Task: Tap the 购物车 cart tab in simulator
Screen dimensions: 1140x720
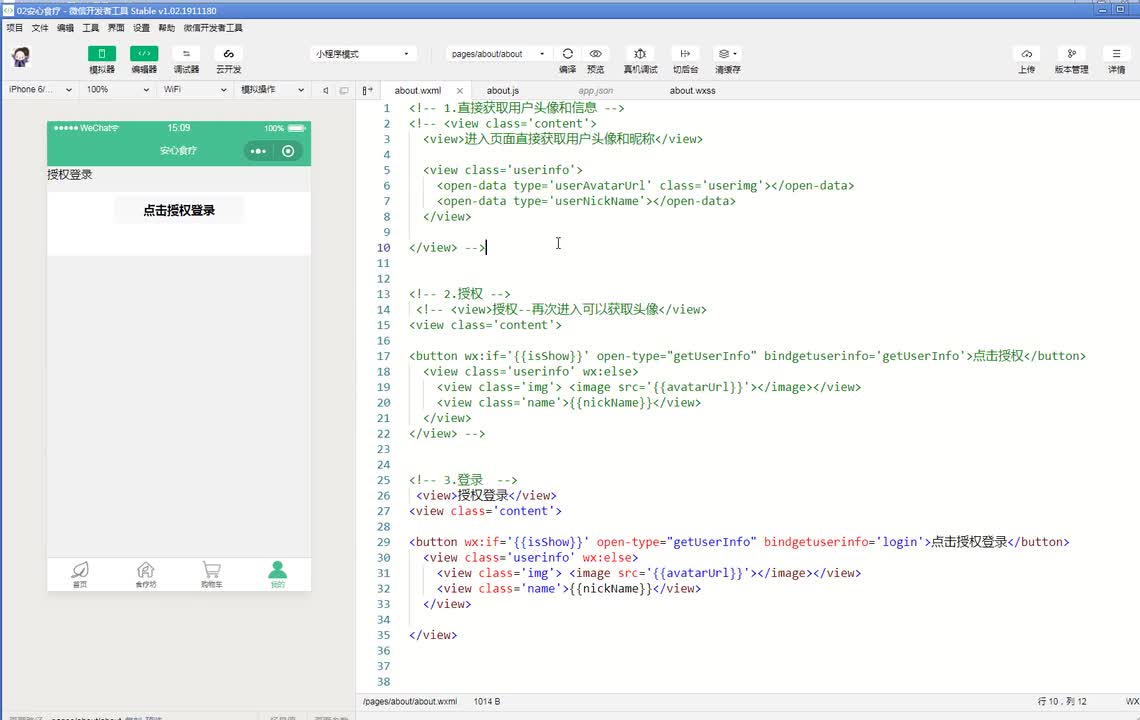Action: coord(211,574)
